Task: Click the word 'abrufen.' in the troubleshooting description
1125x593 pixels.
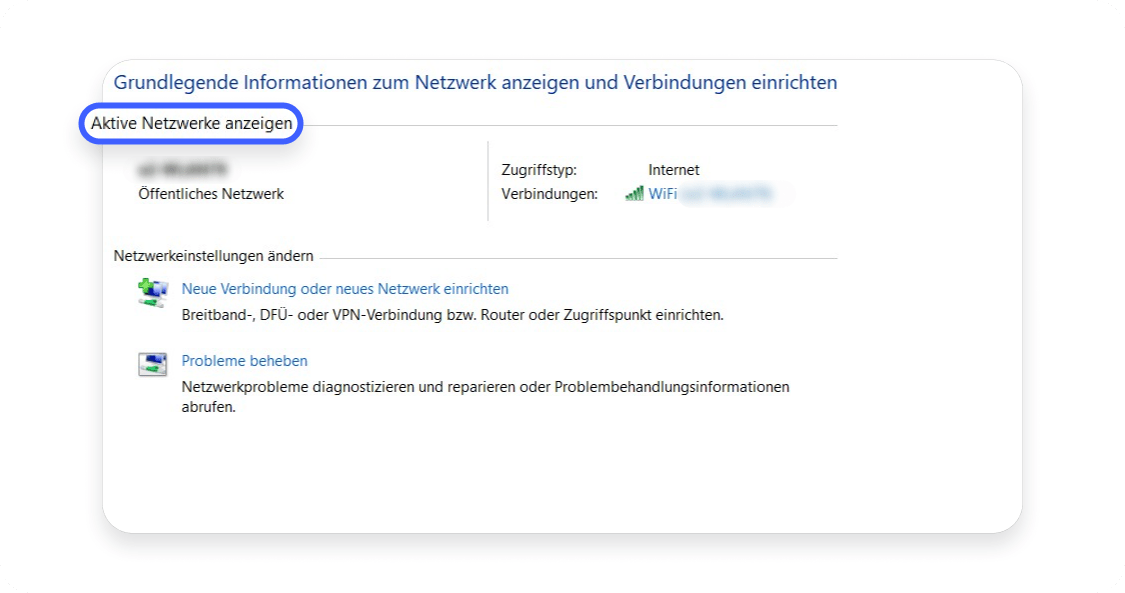Action: pyautogui.click(x=208, y=407)
